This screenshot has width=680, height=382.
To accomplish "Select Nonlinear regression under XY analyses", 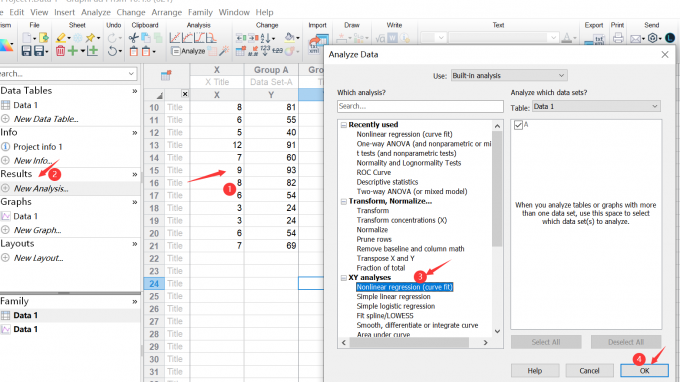I will click(x=405, y=287).
